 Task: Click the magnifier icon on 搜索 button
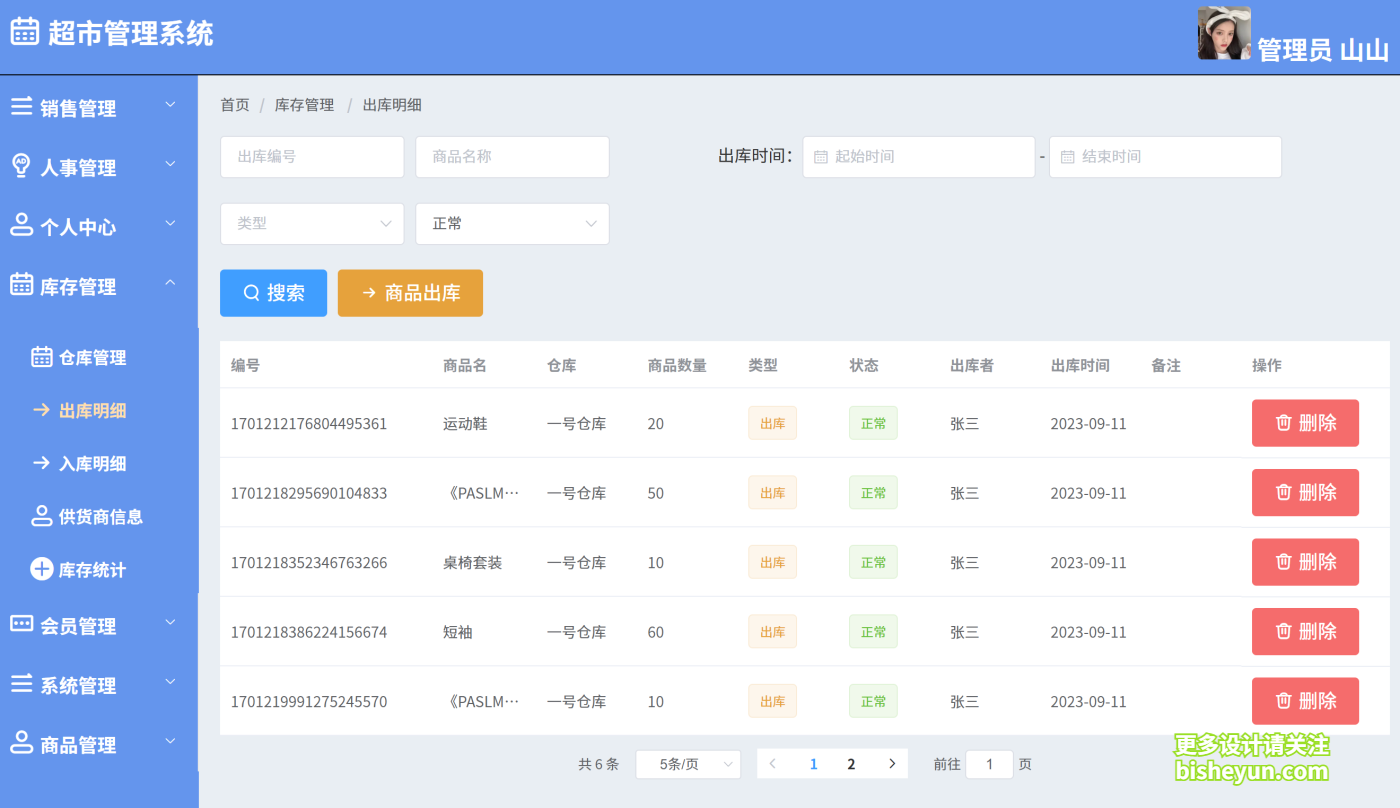pos(252,293)
